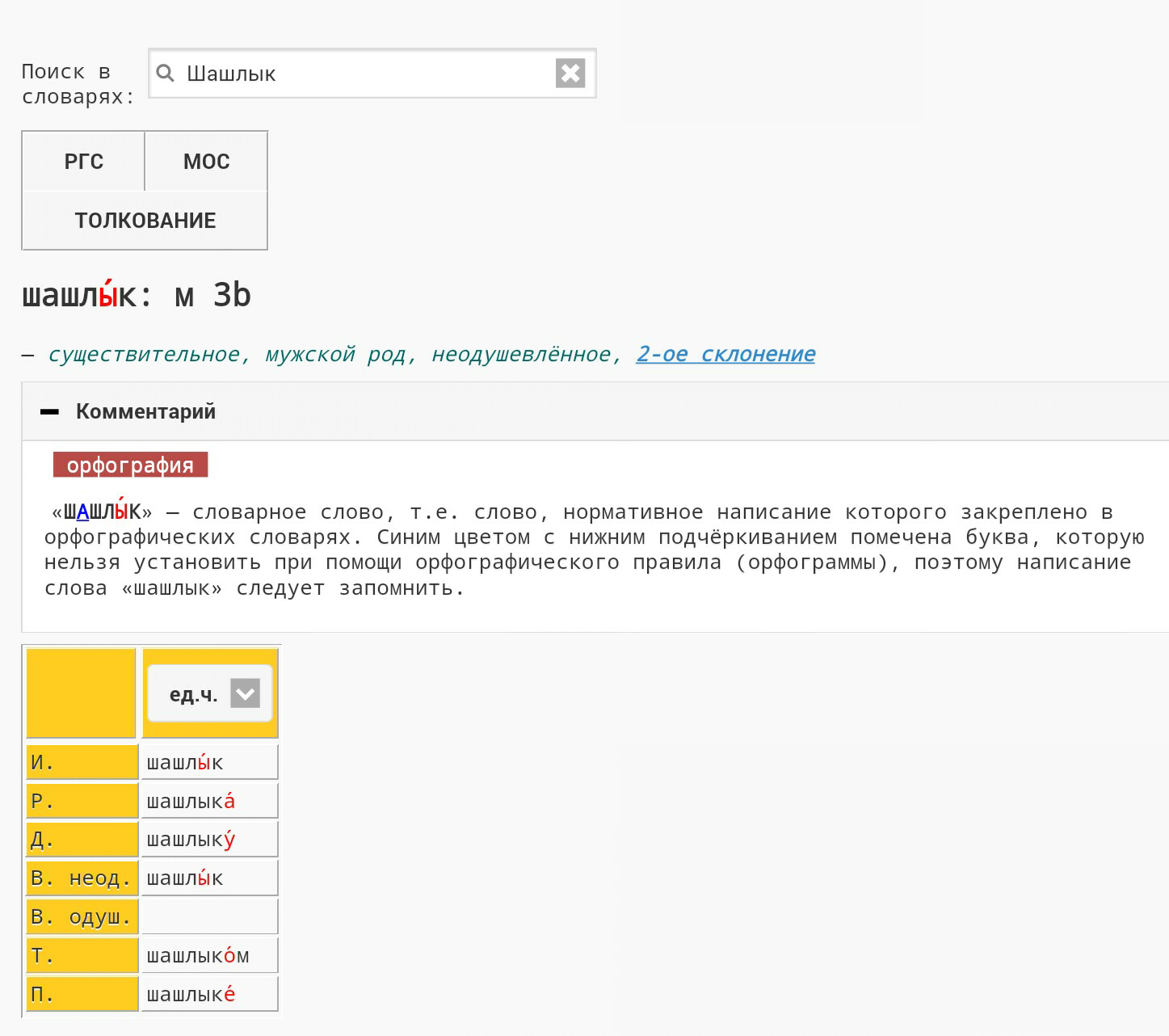The width and height of the screenshot is (1169, 1036).
Task: Switch to the МОС tab
Action: pos(206,162)
